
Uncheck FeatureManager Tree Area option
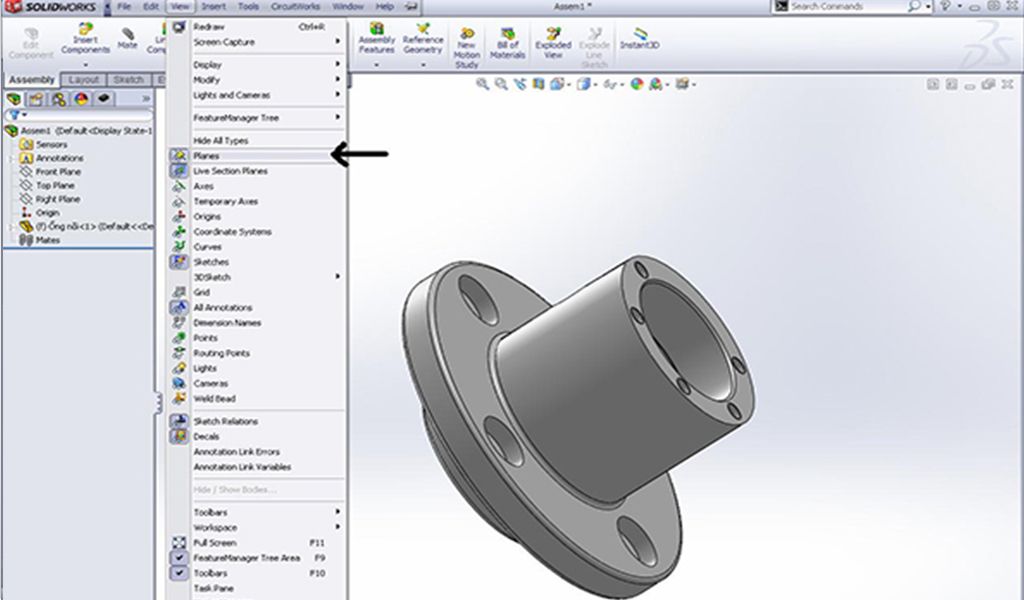click(x=256, y=558)
